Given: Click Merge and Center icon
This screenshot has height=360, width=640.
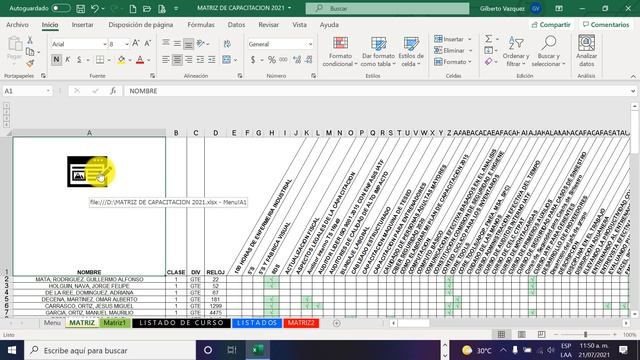Looking at the screenshot, I should coord(227,60).
